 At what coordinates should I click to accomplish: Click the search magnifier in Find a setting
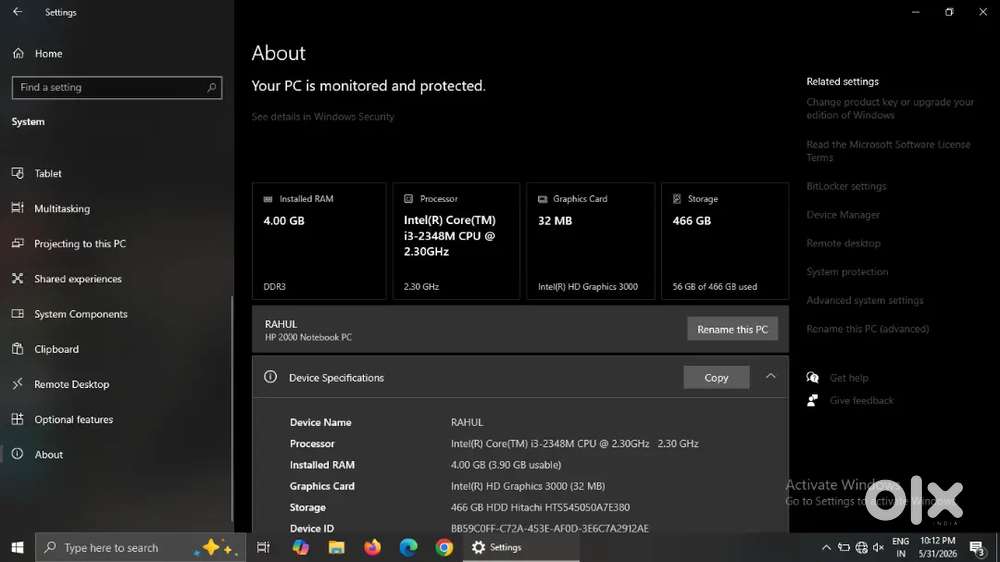click(x=212, y=87)
